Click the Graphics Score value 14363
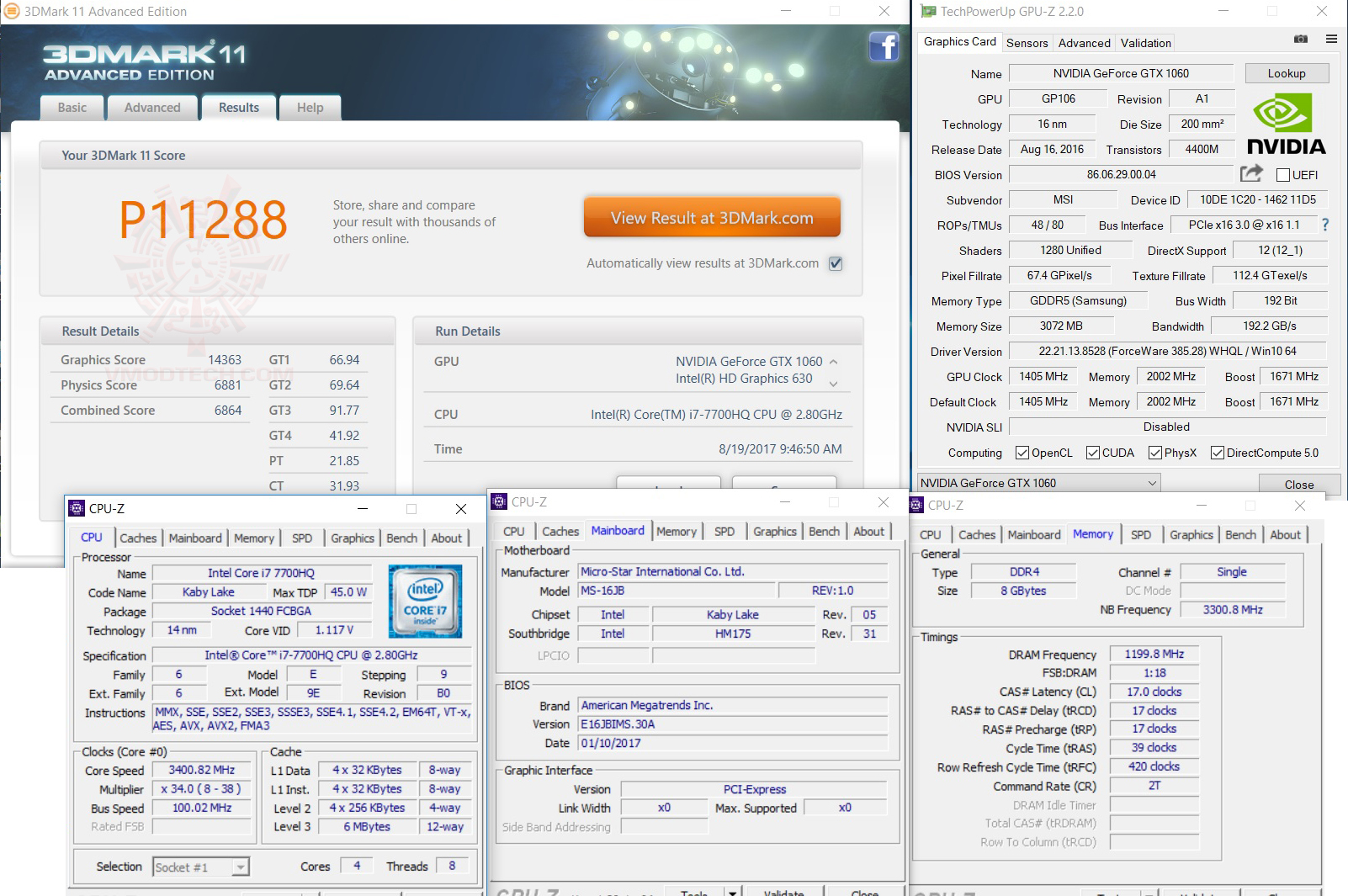 [x=225, y=360]
